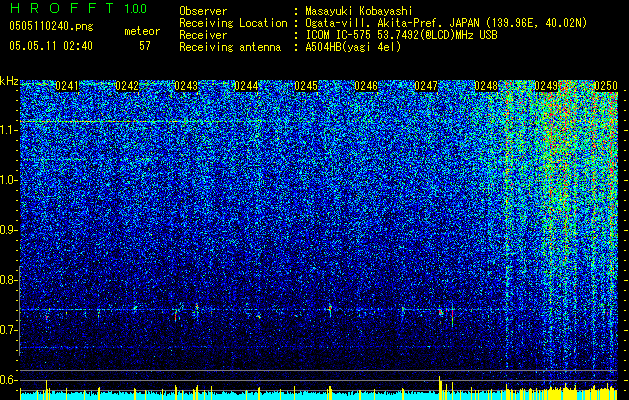
Task: Click the HROFFT 1.0.0 title text
Action: (x=79, y=8)
